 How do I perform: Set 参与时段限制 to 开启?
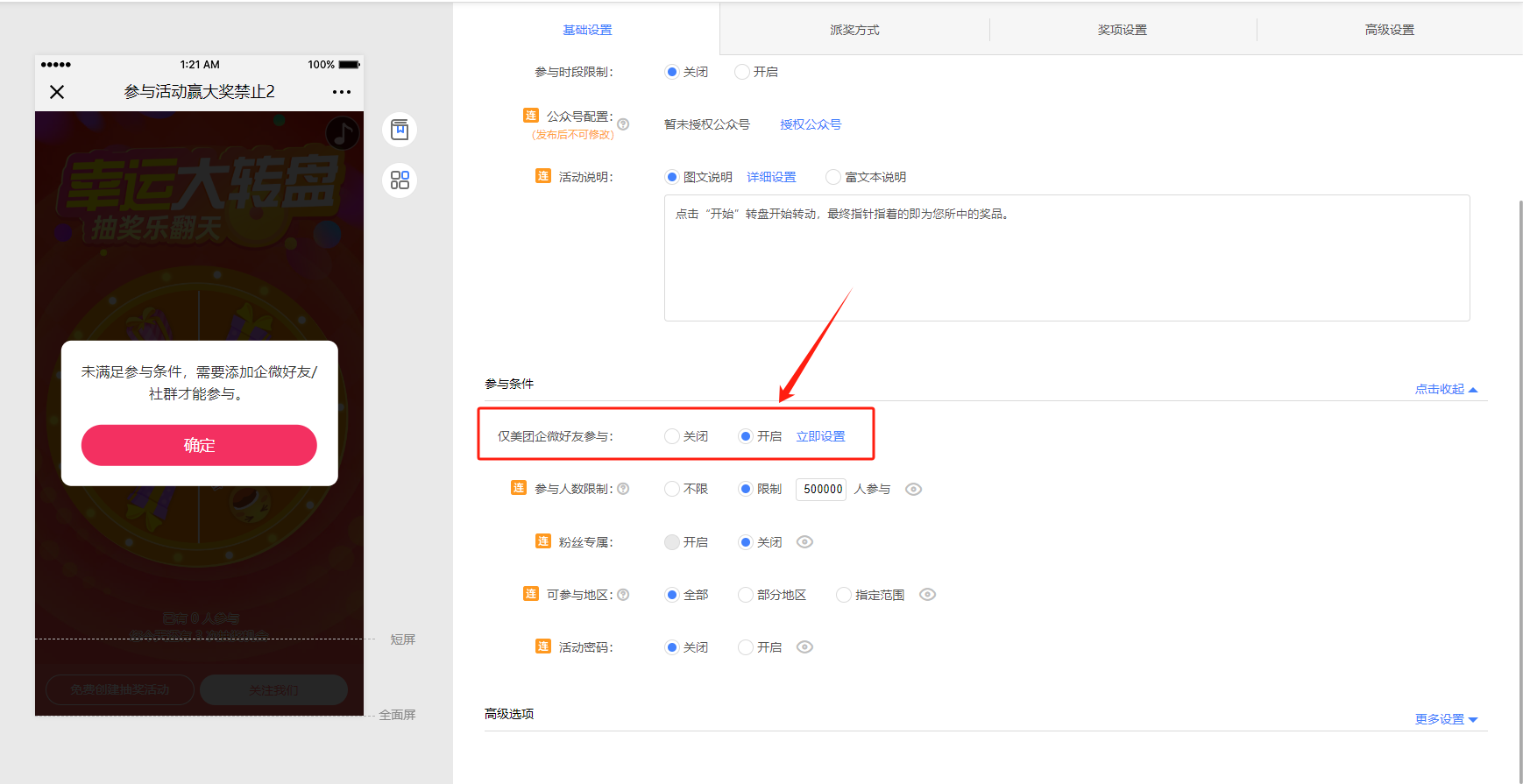click(x=742, y=72)
